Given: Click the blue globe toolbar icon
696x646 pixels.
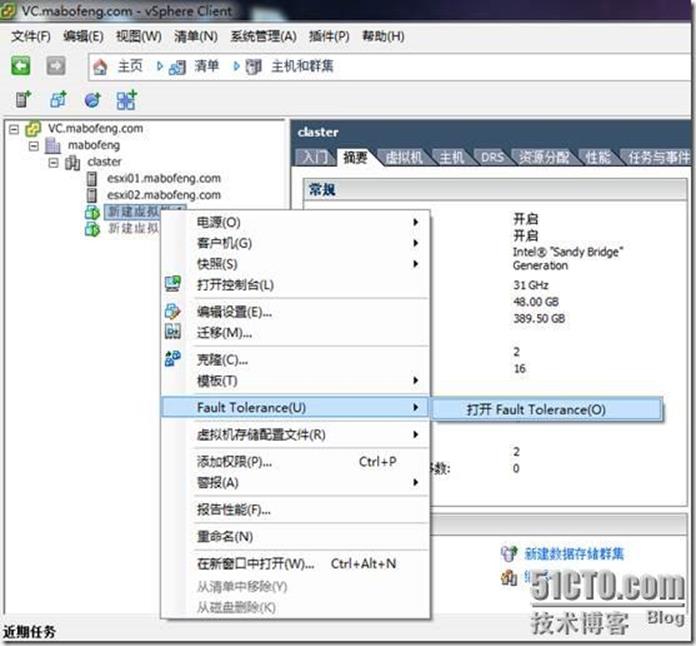Looking at the screenshot, I should click(92, 100).
